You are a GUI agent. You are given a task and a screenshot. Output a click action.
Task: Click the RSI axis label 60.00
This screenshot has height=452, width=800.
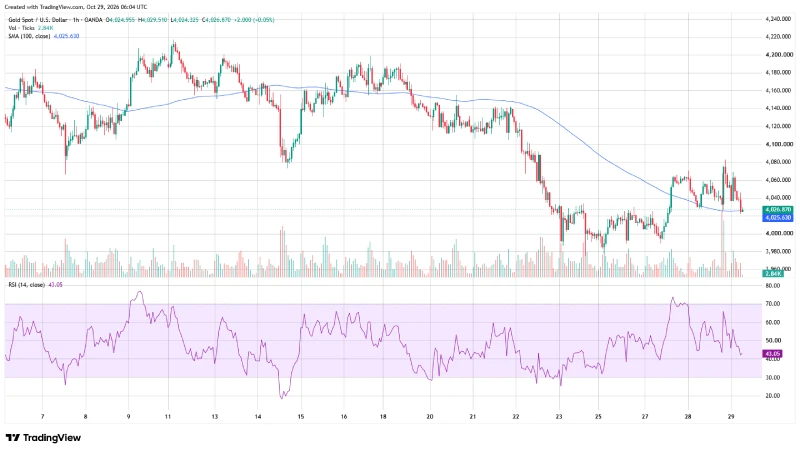[773, 322]
